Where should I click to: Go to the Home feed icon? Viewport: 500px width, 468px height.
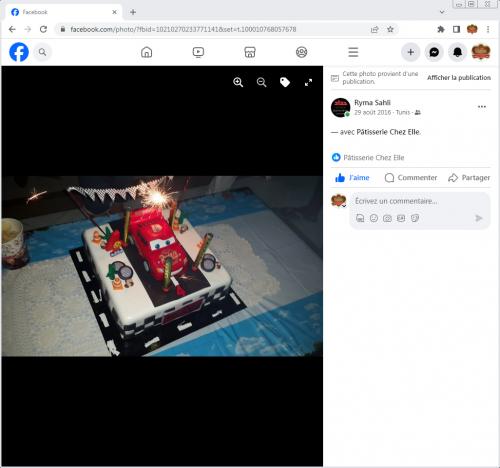point(146,52)
